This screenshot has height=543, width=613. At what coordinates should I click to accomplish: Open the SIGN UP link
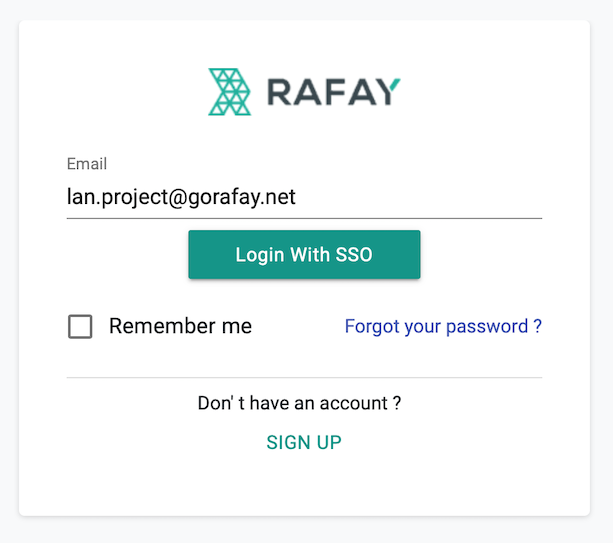point(304,443)
